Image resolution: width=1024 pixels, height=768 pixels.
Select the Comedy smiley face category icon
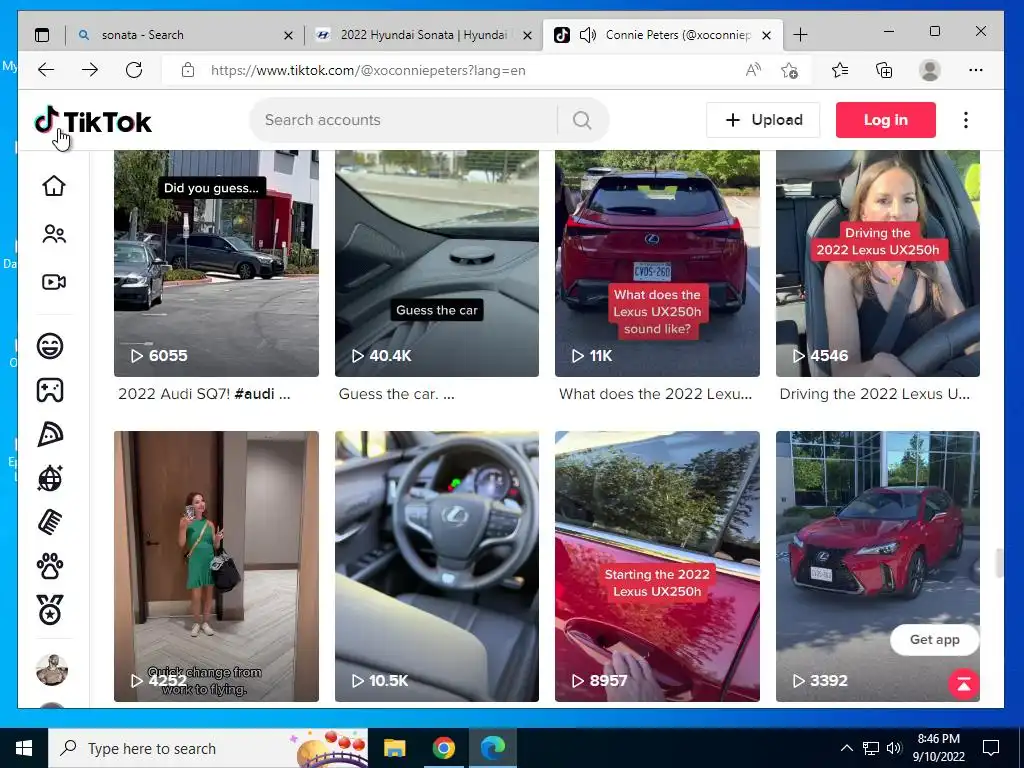click(x=50, y=345)
